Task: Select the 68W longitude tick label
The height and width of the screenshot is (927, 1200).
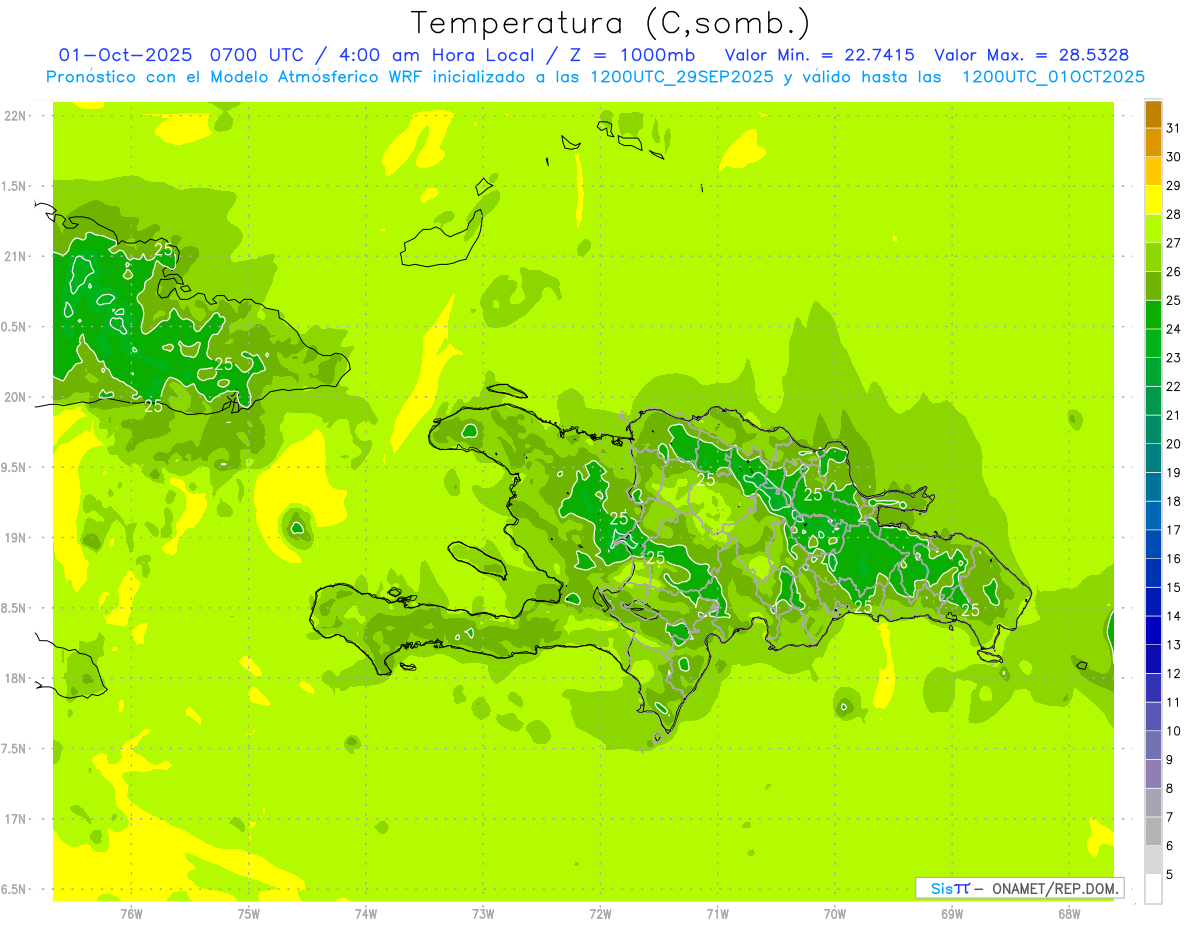Action: 1068,914
